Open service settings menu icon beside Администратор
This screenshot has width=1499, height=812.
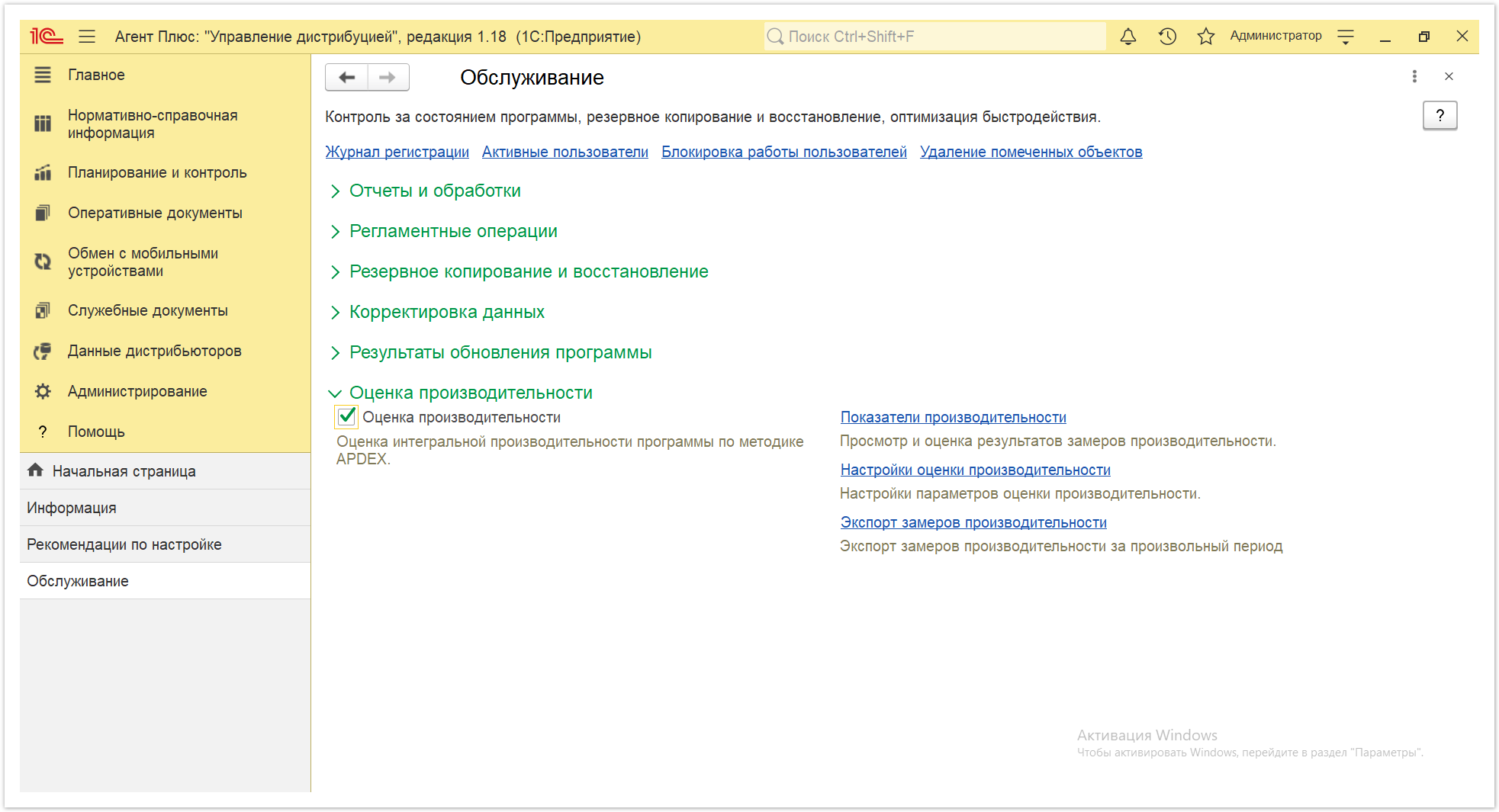point(1346,37)
